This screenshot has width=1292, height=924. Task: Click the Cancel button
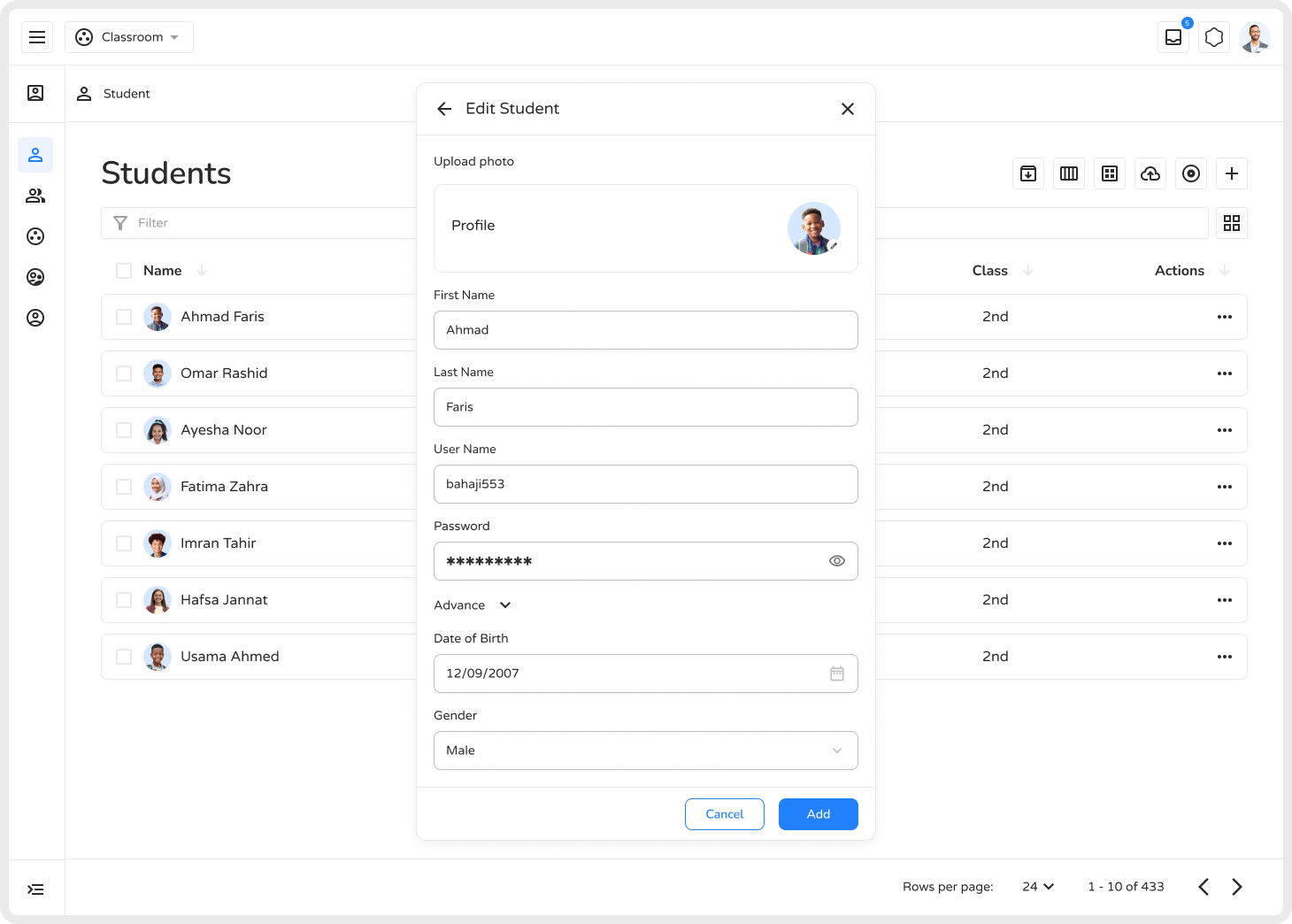pyautogui.click(x=724, y=814)
